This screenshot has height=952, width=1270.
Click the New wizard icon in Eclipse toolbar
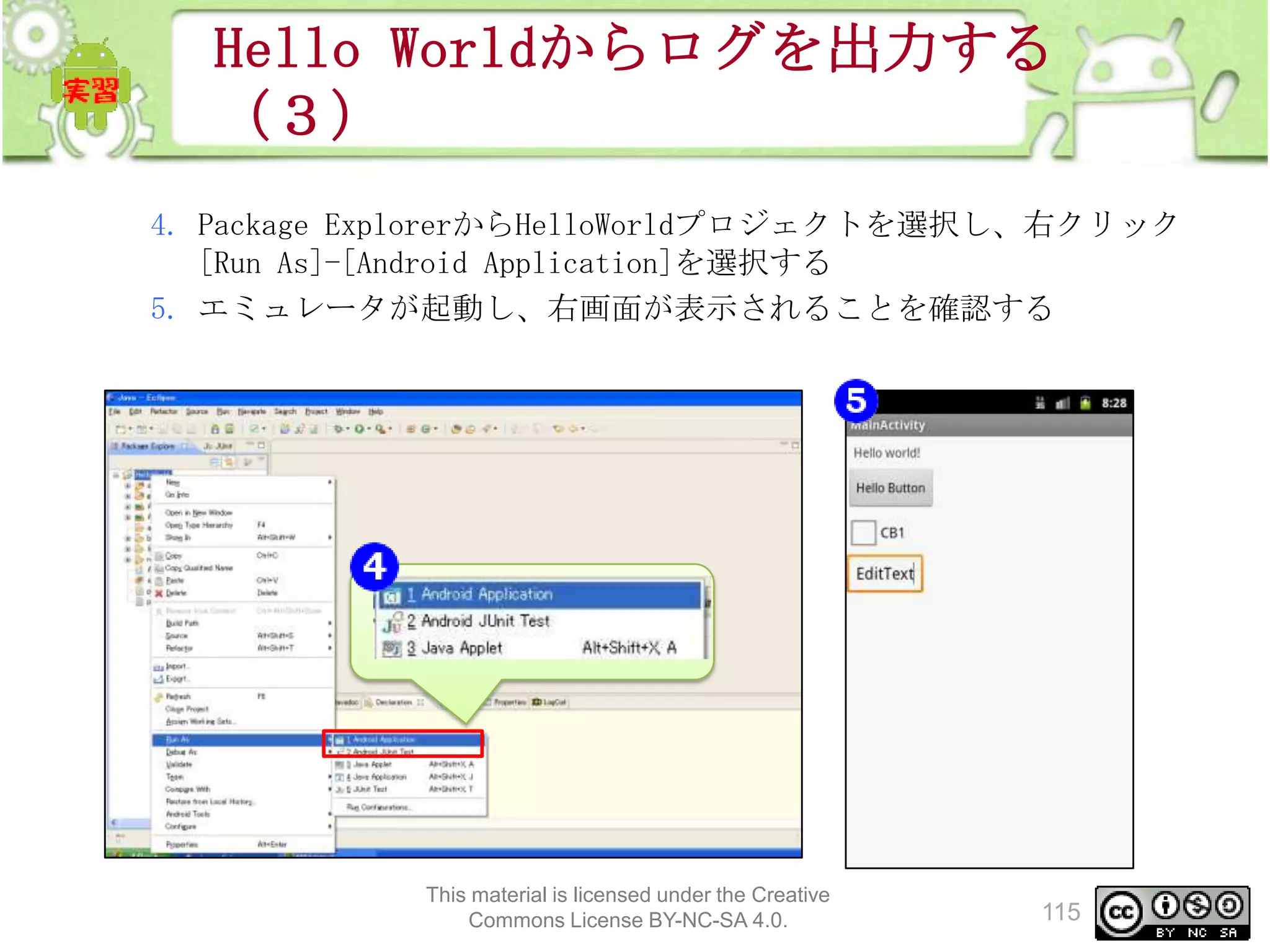121,429
